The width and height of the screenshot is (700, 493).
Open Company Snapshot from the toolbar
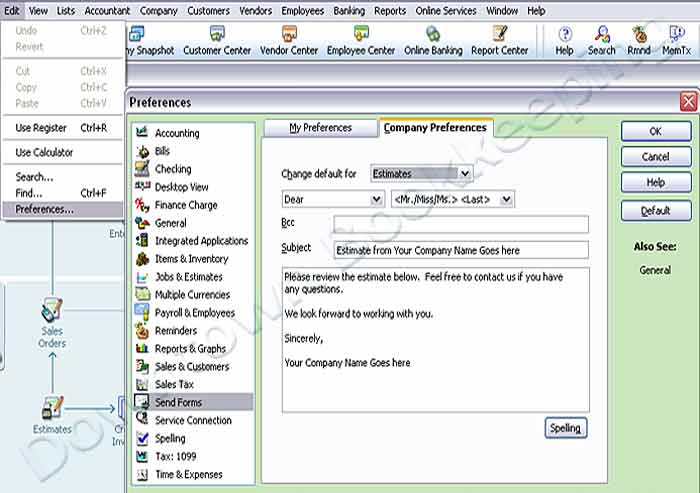pyautogui.click(x=151, y=41)
